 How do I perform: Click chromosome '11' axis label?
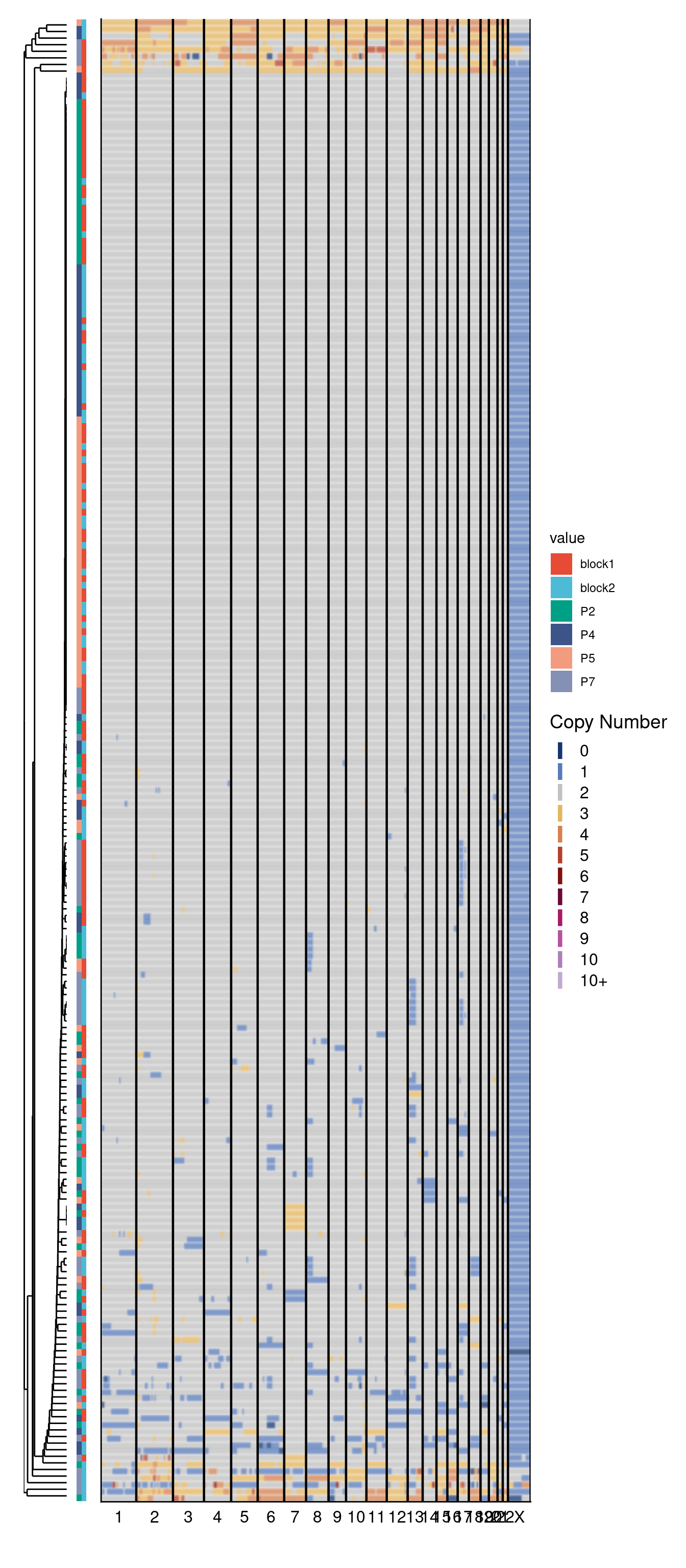tap(376, 1516)
